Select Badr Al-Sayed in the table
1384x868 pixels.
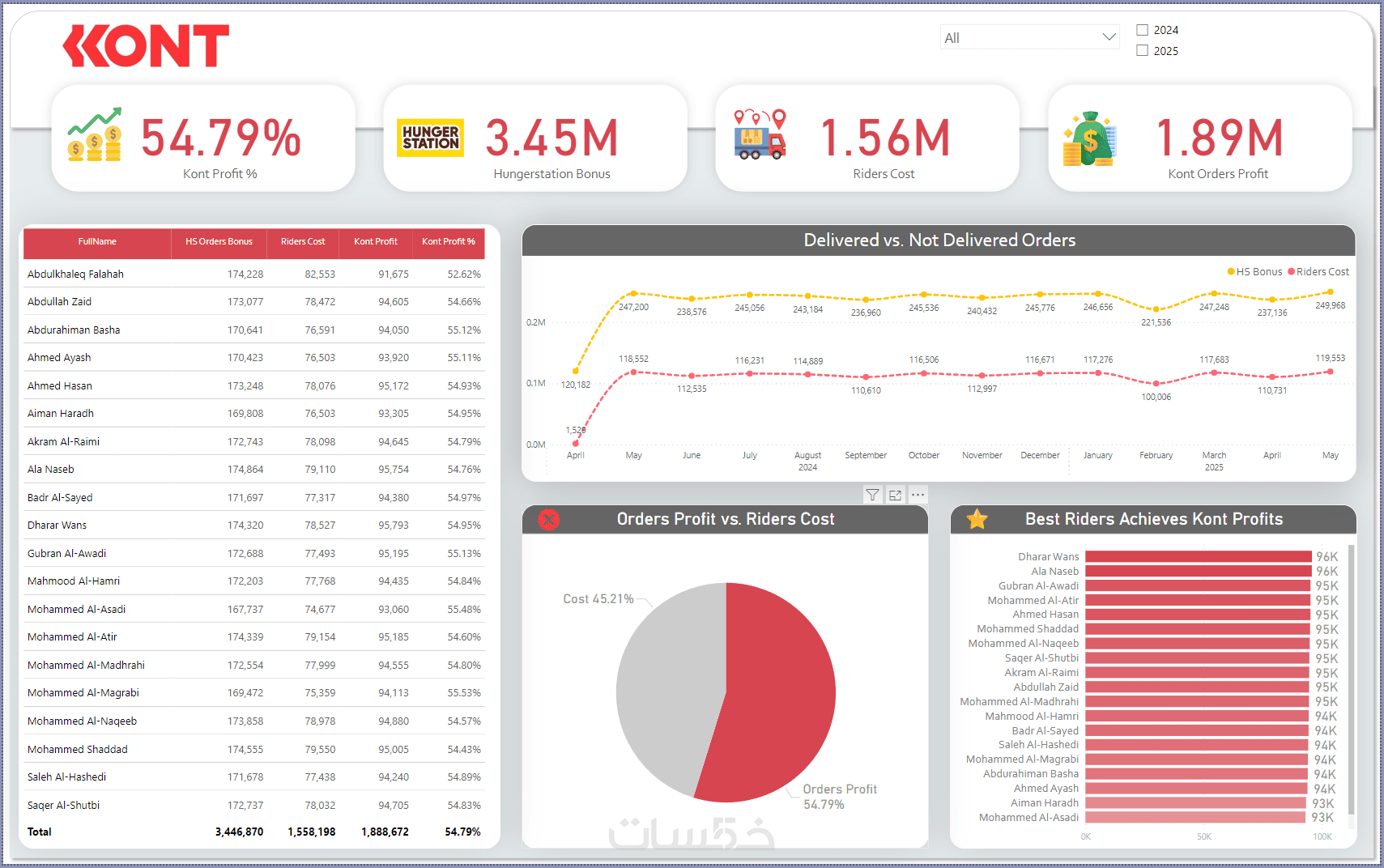[x=60, y=497]
